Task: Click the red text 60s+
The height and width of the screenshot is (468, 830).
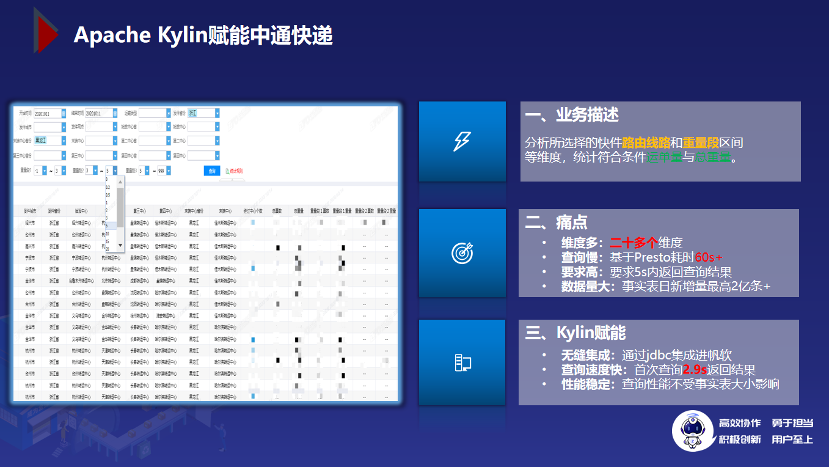Action: click(x=709, y=257)
